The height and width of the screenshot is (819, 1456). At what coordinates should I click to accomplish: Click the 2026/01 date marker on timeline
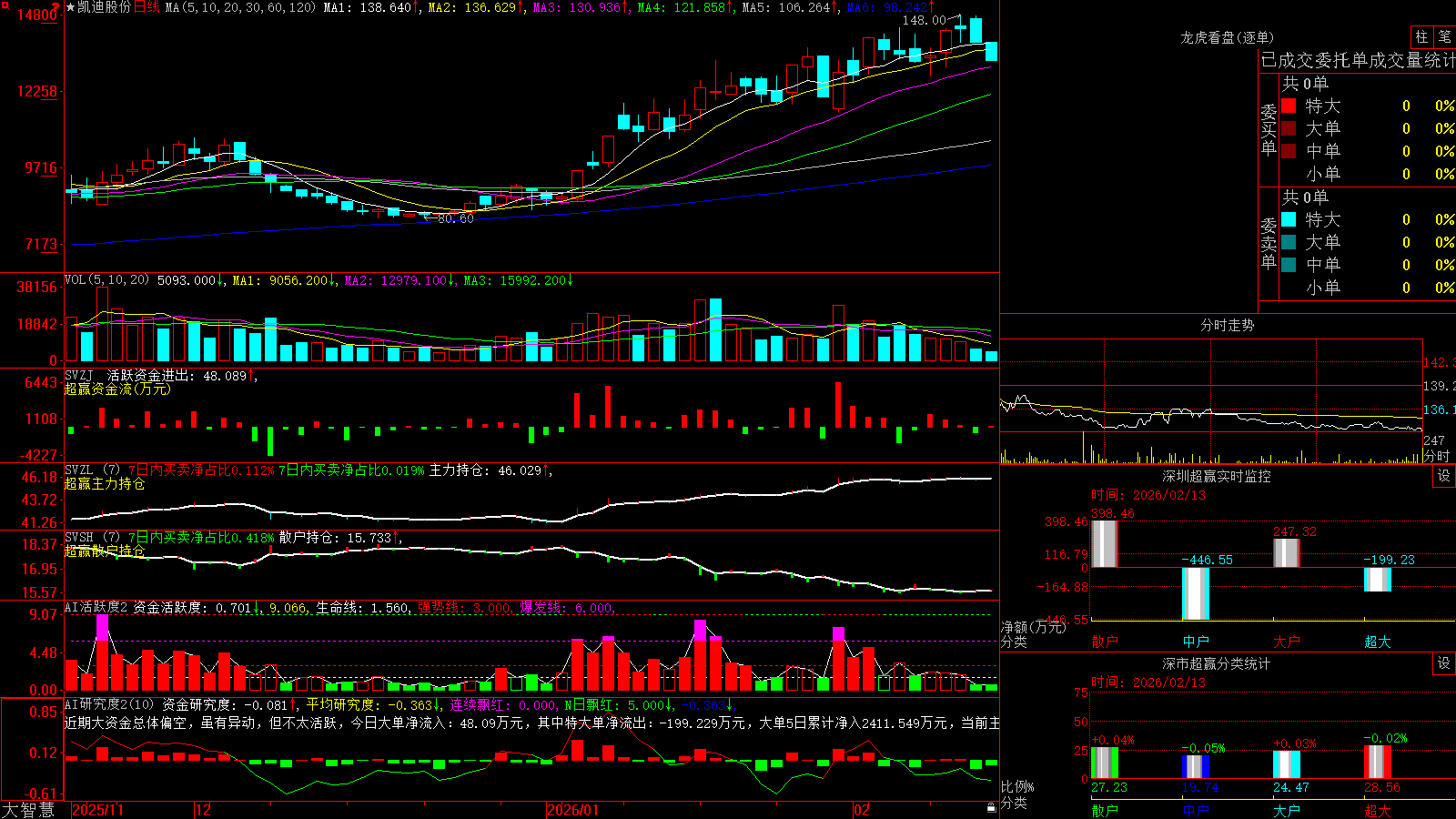pyautogui.click(x=573, y=810)
